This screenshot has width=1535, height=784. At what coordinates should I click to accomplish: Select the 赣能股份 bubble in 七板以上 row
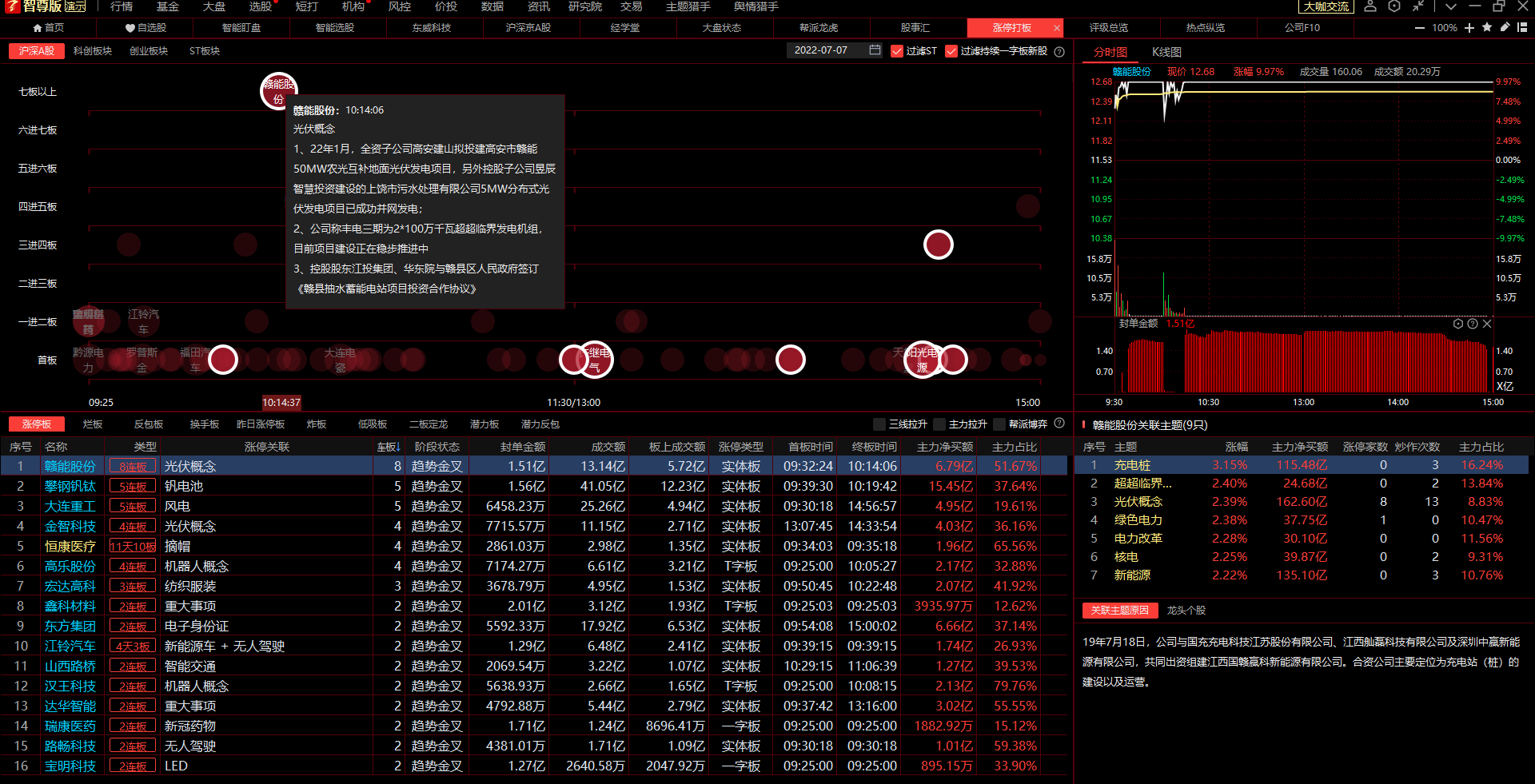click(278, 91)
